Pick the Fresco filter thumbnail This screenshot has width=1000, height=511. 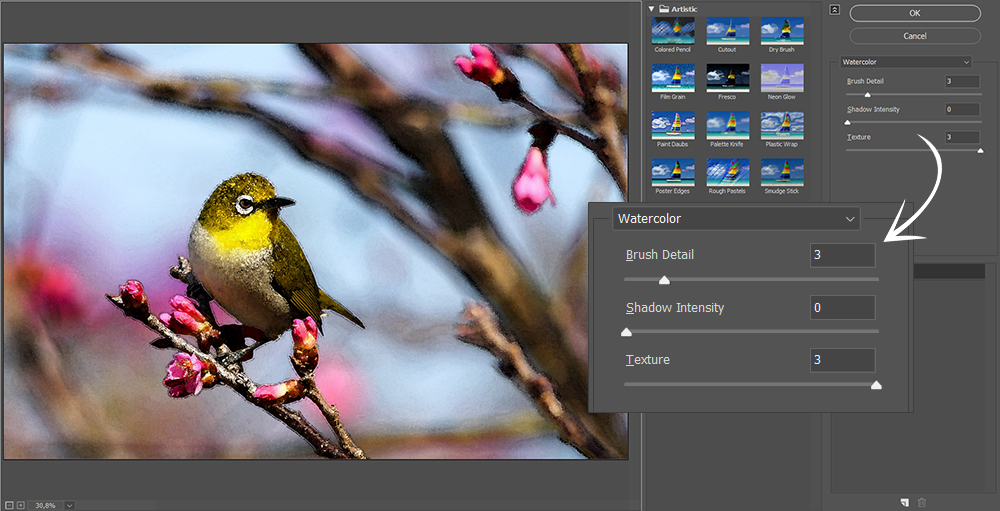(x=728, y=78)
